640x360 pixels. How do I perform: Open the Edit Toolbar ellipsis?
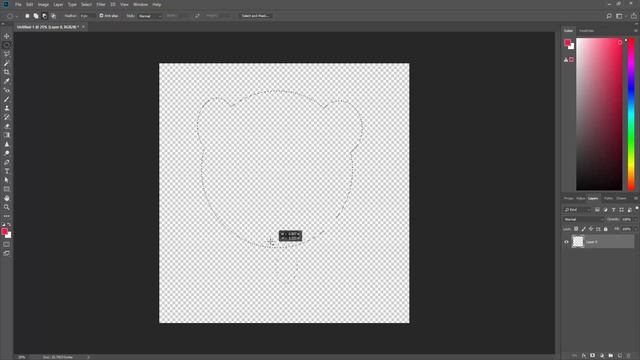point(7,216)
